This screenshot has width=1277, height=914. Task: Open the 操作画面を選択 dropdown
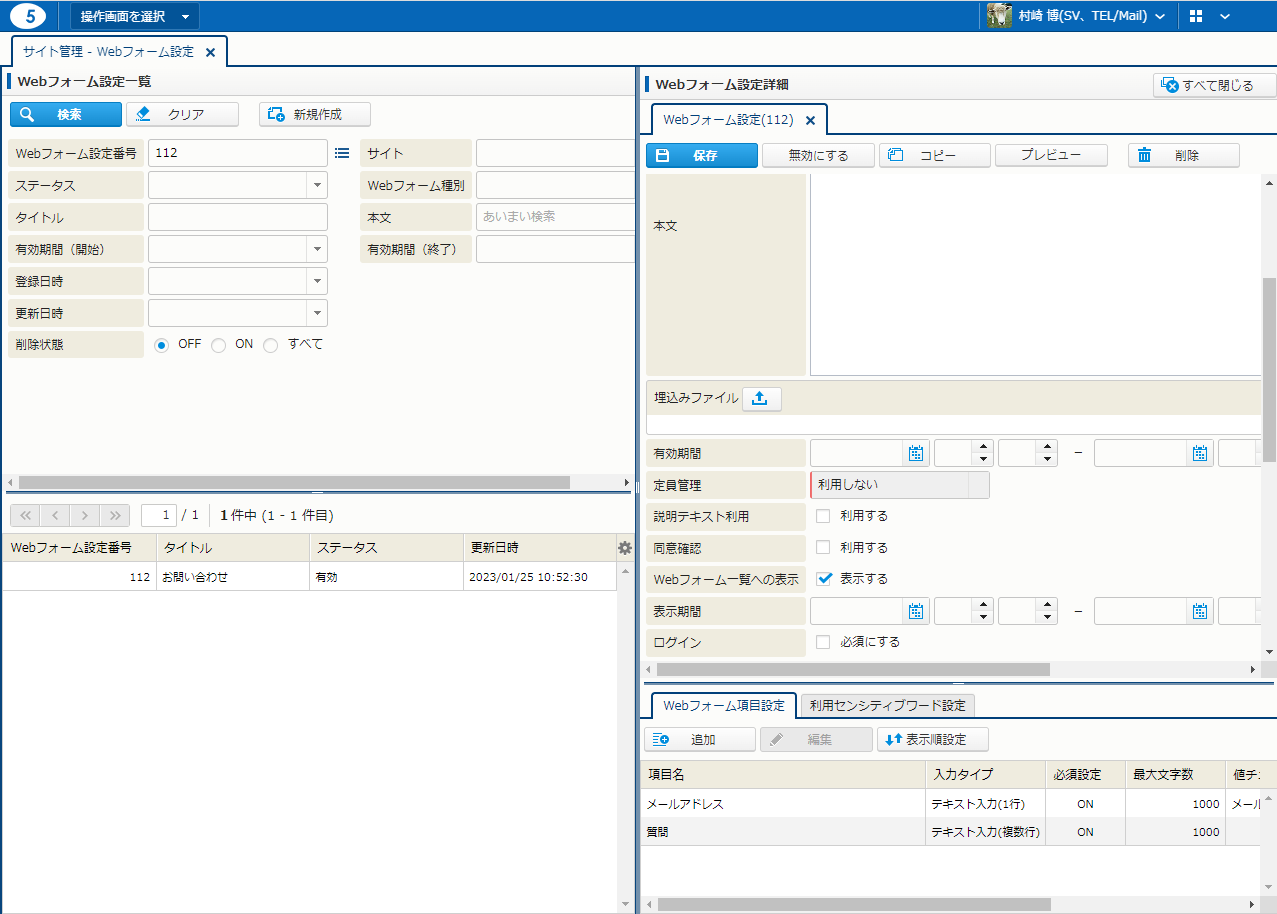tap(134, 16)
